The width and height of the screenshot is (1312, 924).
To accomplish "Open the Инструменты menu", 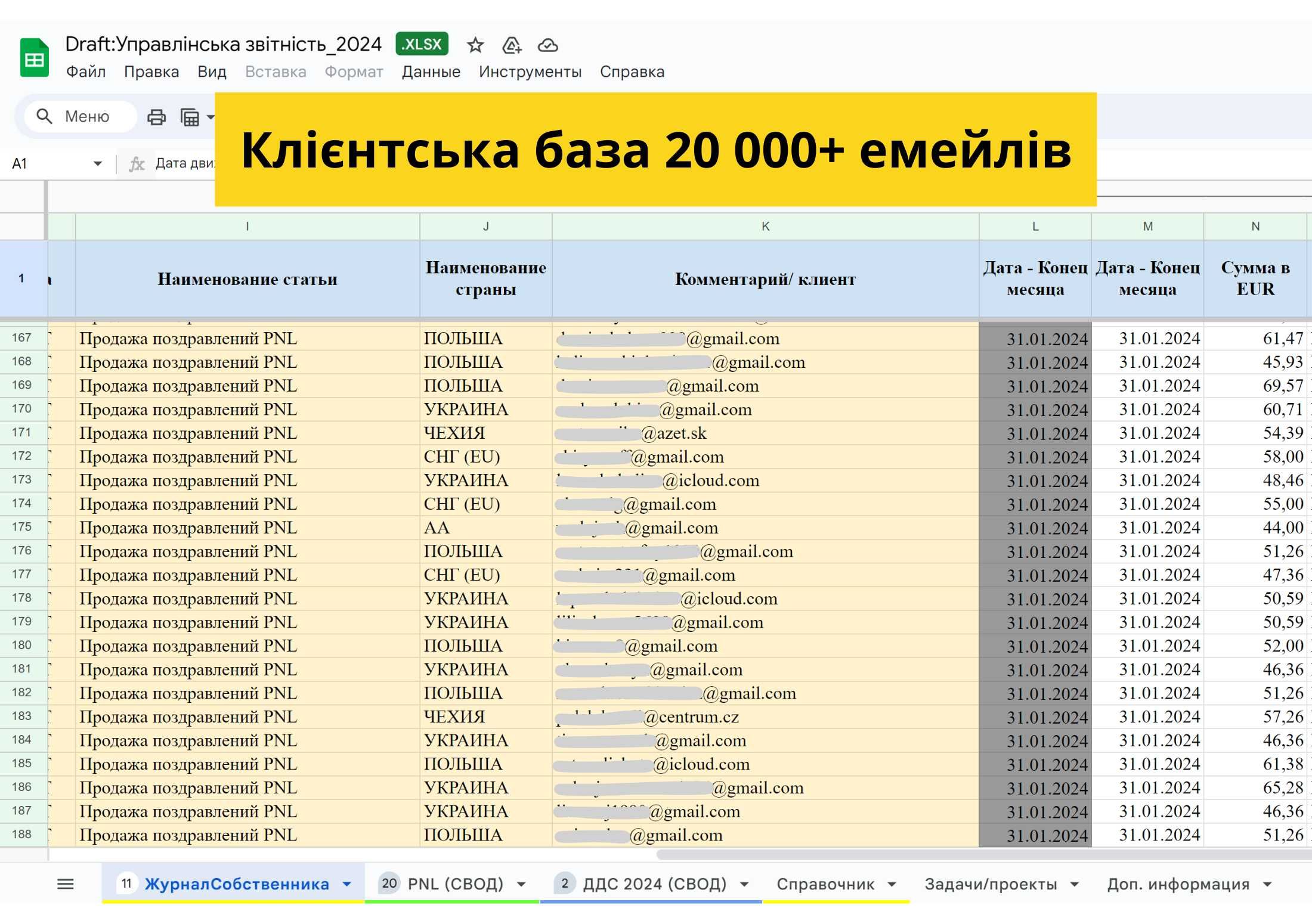I will [530, 72].
